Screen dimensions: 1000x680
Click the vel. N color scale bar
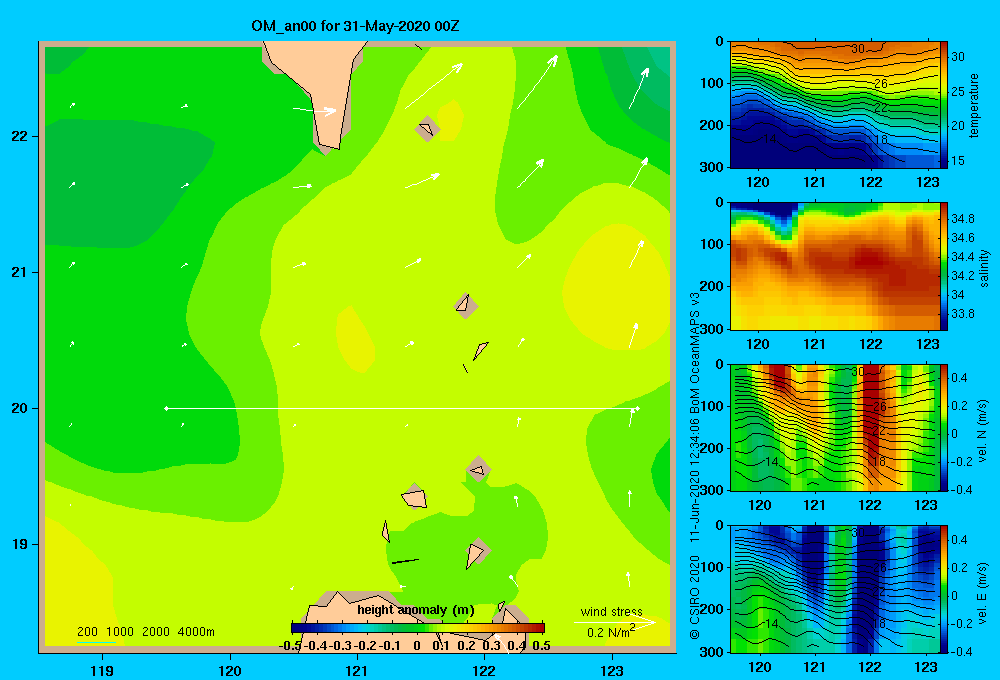coord(944,428)
